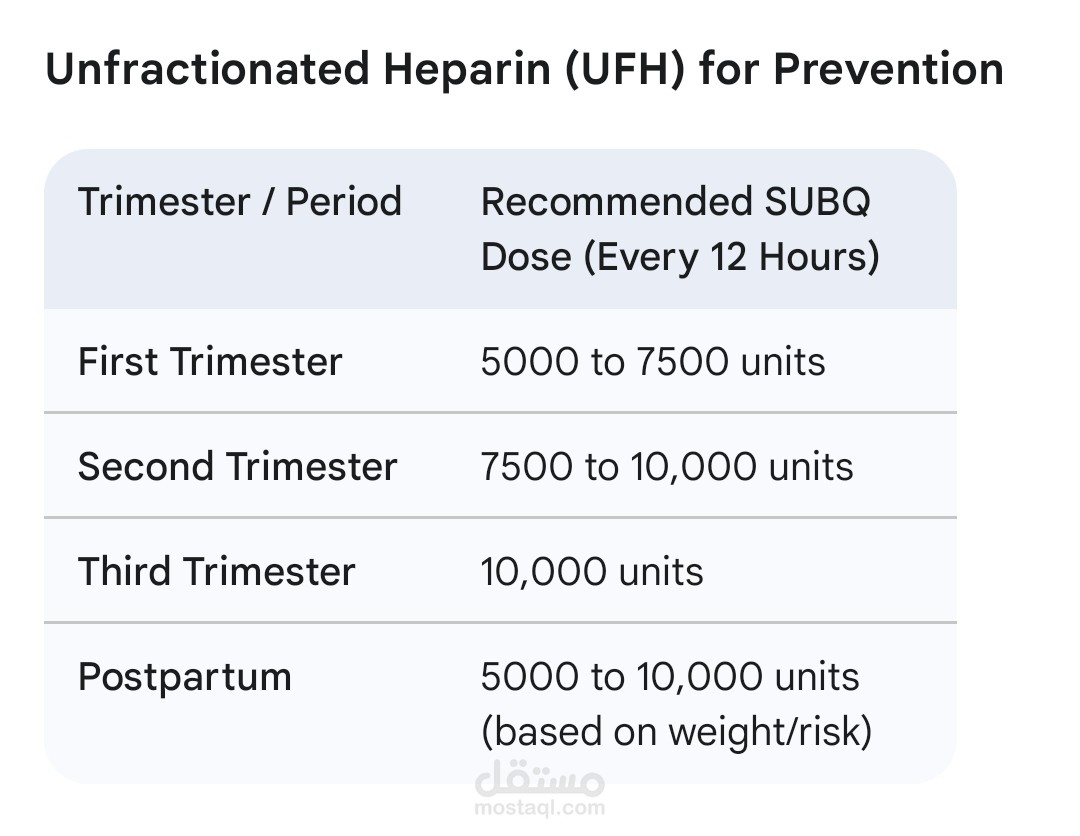The image size is (1080, 836).
Task: Click the word 'Period' in the column header
Action: click(x=344, y=202)
